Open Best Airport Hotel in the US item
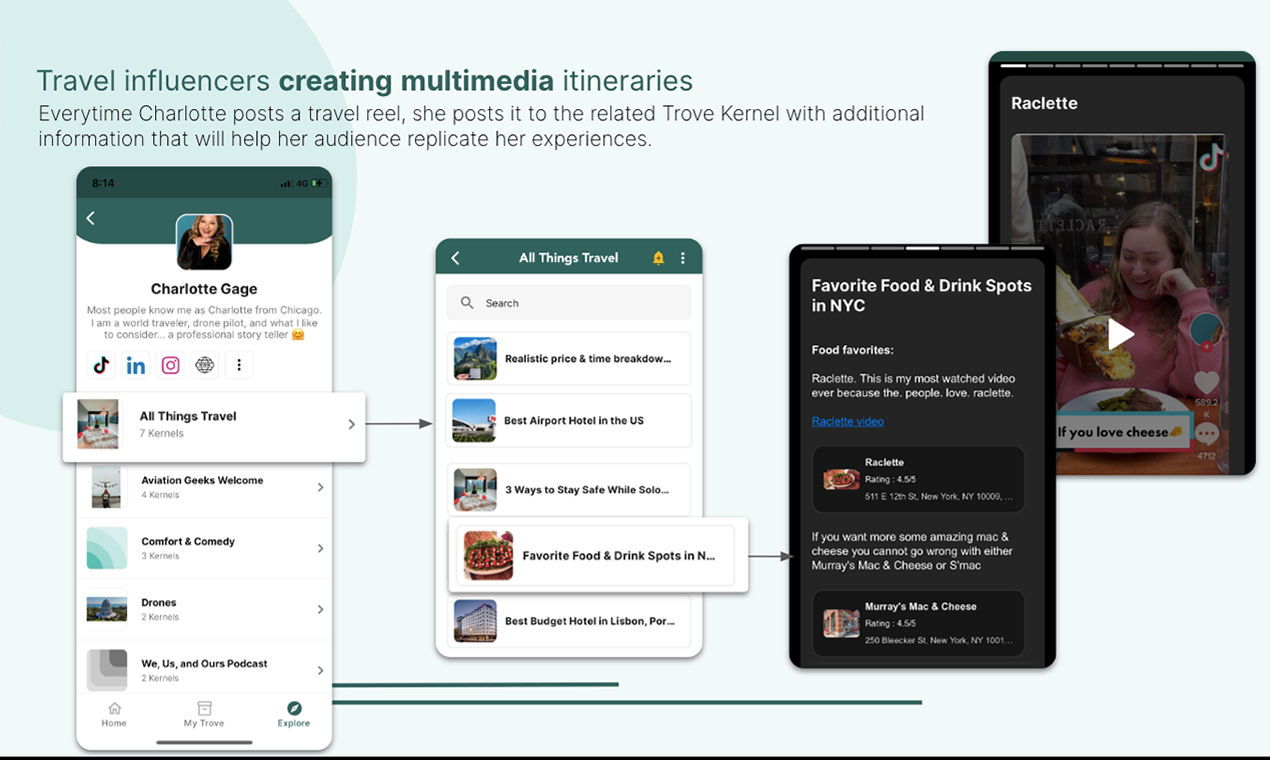1270x760 pixels. click(569, 421)
